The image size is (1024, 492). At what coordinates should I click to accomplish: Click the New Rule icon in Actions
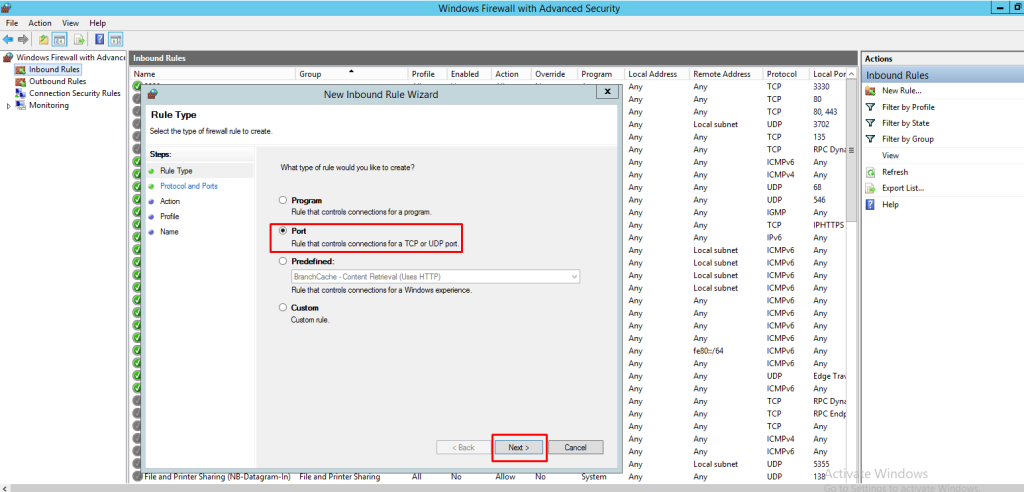pyautogui.click(x=870, y=91)
